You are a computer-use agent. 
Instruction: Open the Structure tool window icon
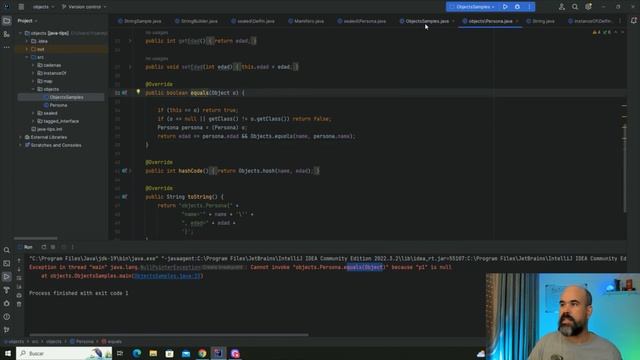tap(7, 34)
